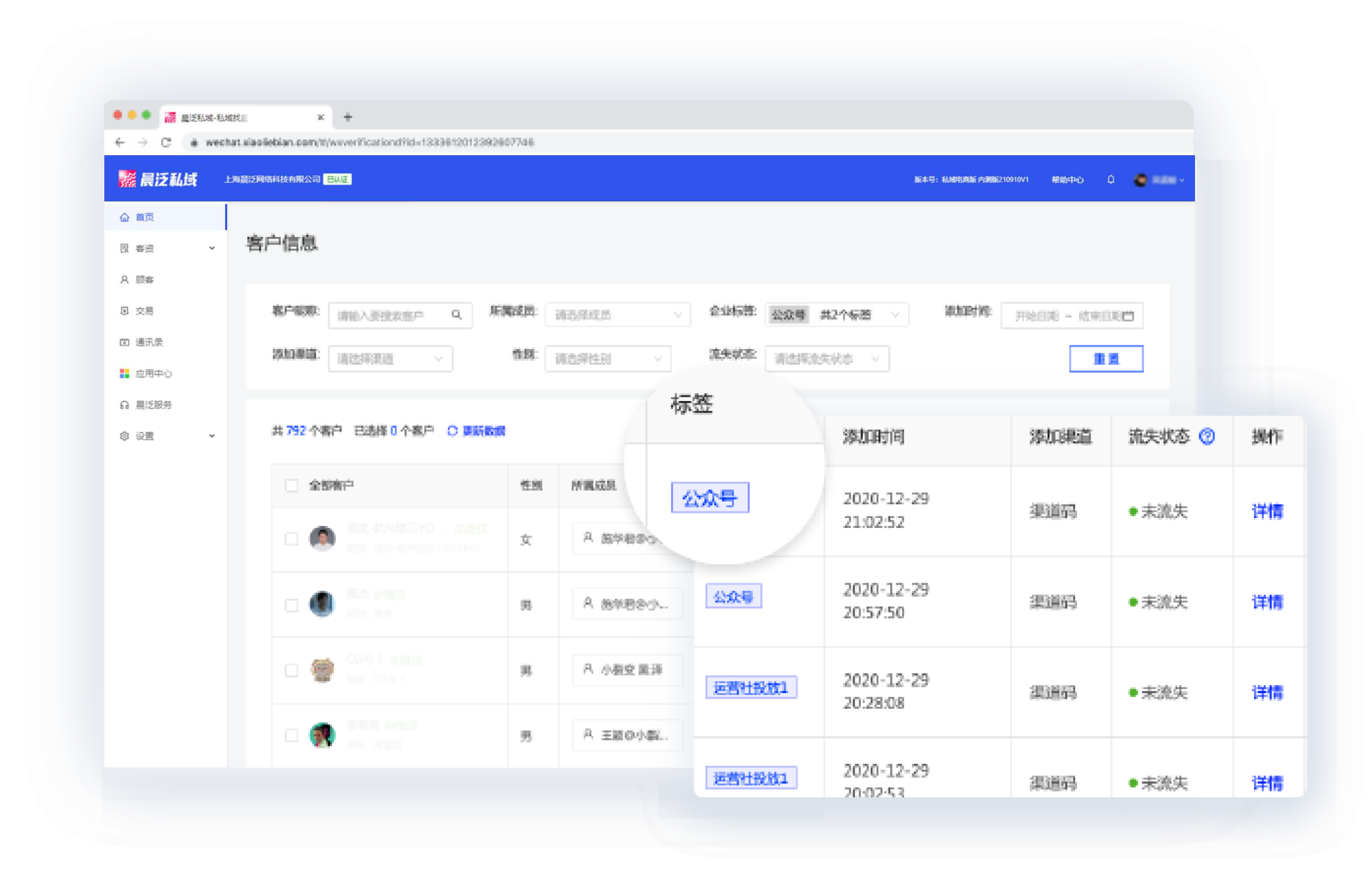The width and height of the screenshot is (1372, 870).
Task: Check the second customer row checkbox
Action: pyautogui.click(x=291, y=605)
